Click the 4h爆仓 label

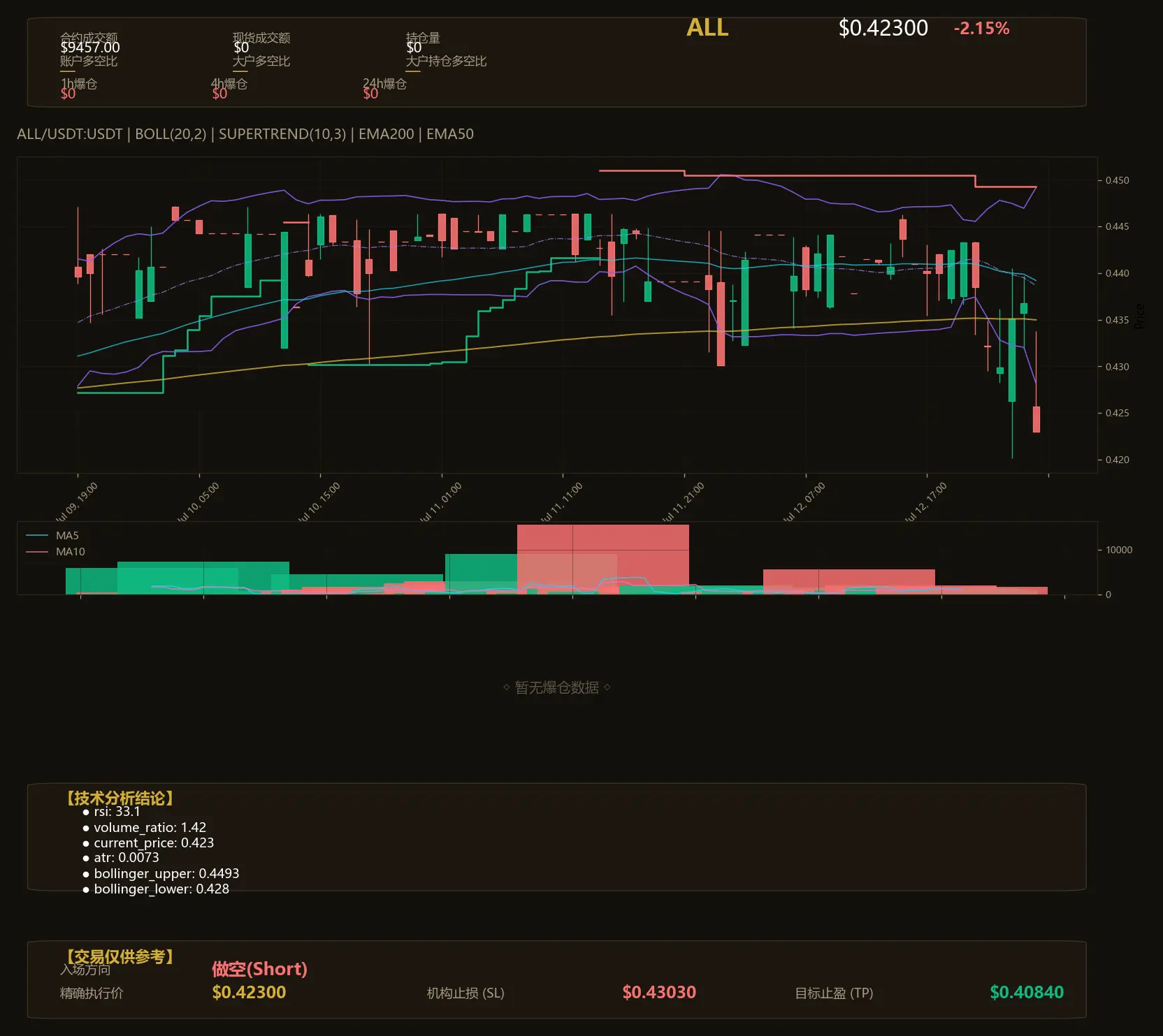point(229,84)
